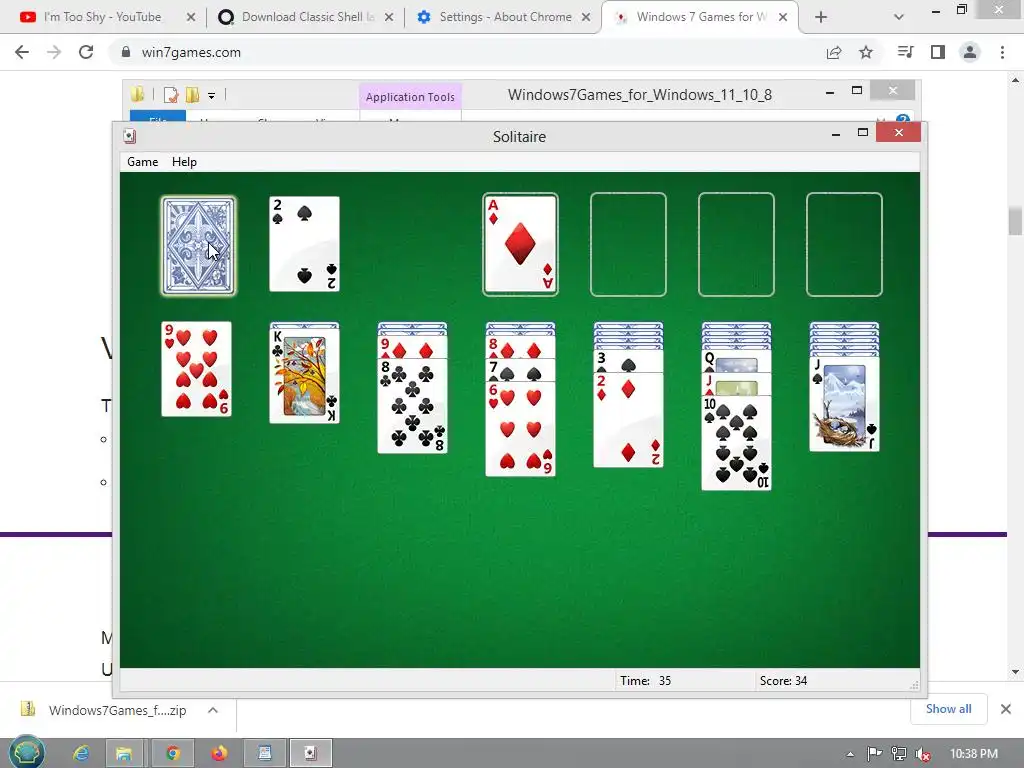
Task: Select the red jack in sixth column
Action: point(736,384)
